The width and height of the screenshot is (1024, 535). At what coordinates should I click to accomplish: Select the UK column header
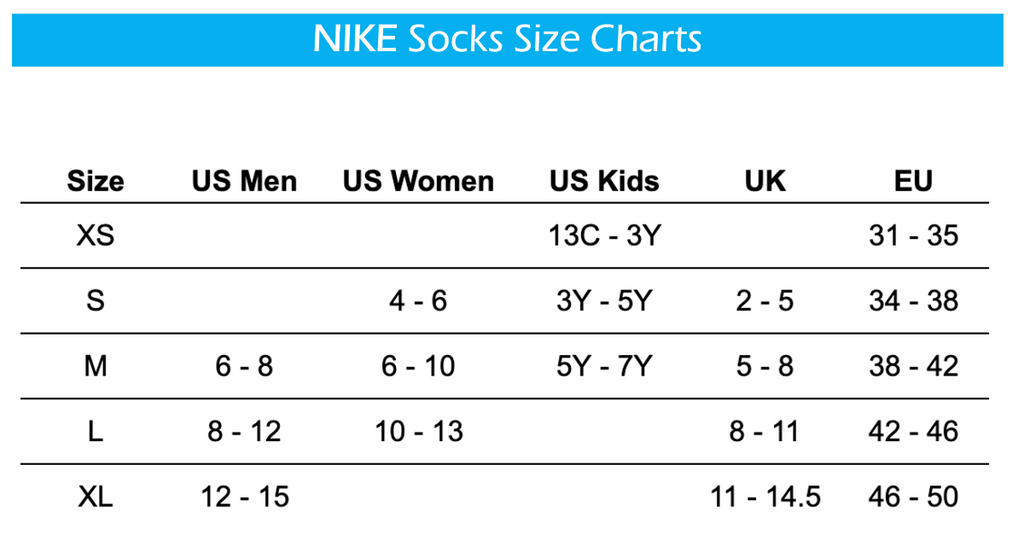pyautogui.click(x=765, y=181)
